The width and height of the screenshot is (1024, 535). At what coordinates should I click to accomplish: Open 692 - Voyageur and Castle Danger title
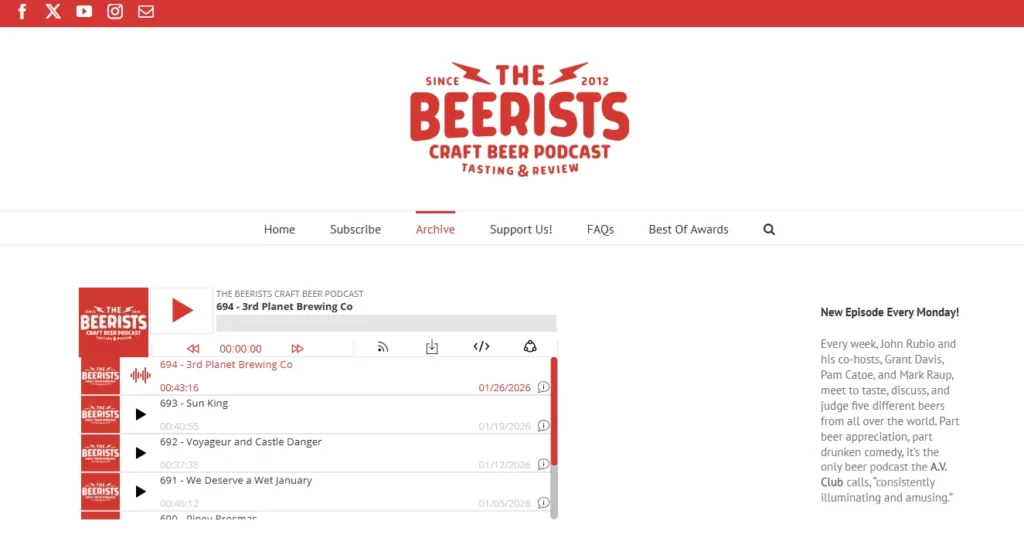241,442
